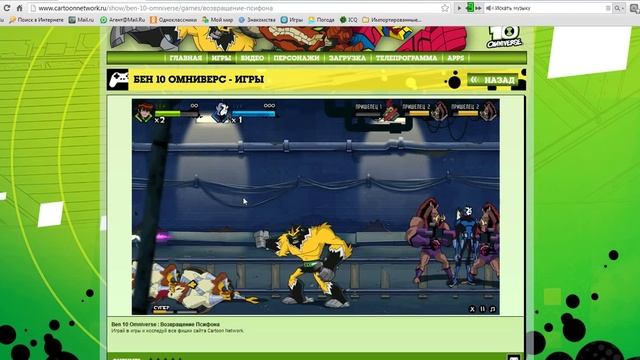Open the magnifier search dropdown
This screenshot has width=640, height=360.
(x=619, y=8)
